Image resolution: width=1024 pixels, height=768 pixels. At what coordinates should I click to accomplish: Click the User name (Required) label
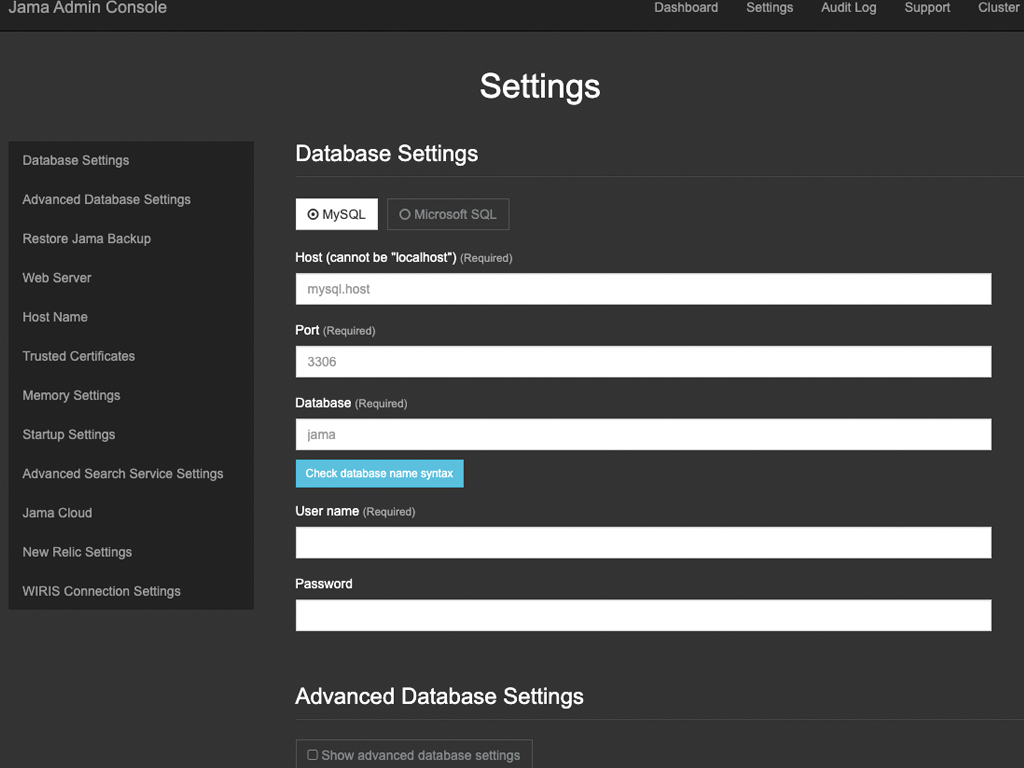355,511
